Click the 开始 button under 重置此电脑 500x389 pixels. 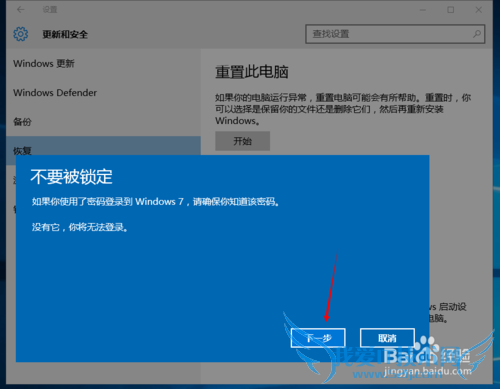[242, 141]
